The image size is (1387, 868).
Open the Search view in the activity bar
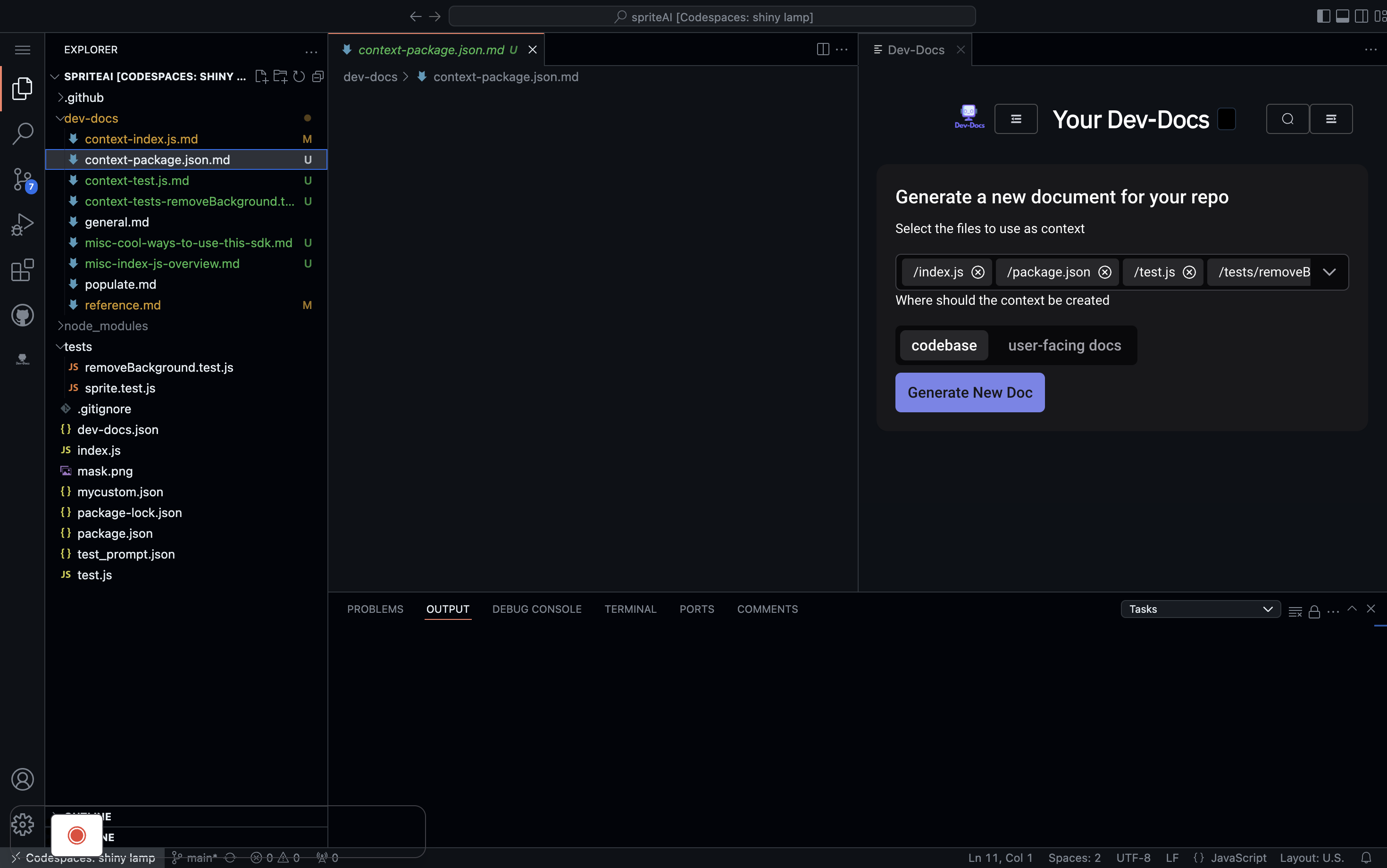(22, 133)
